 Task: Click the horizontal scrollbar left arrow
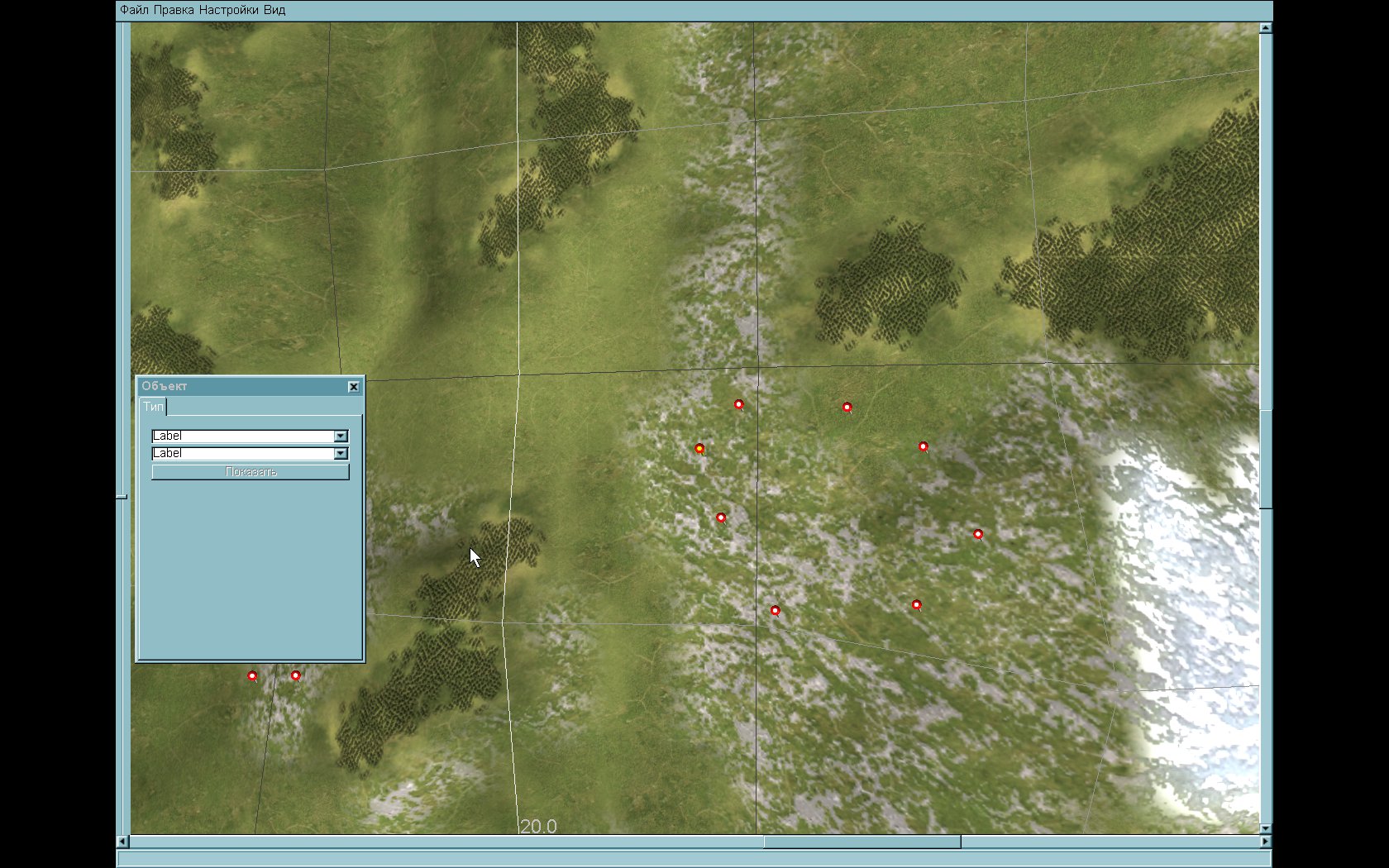(122, 842)
